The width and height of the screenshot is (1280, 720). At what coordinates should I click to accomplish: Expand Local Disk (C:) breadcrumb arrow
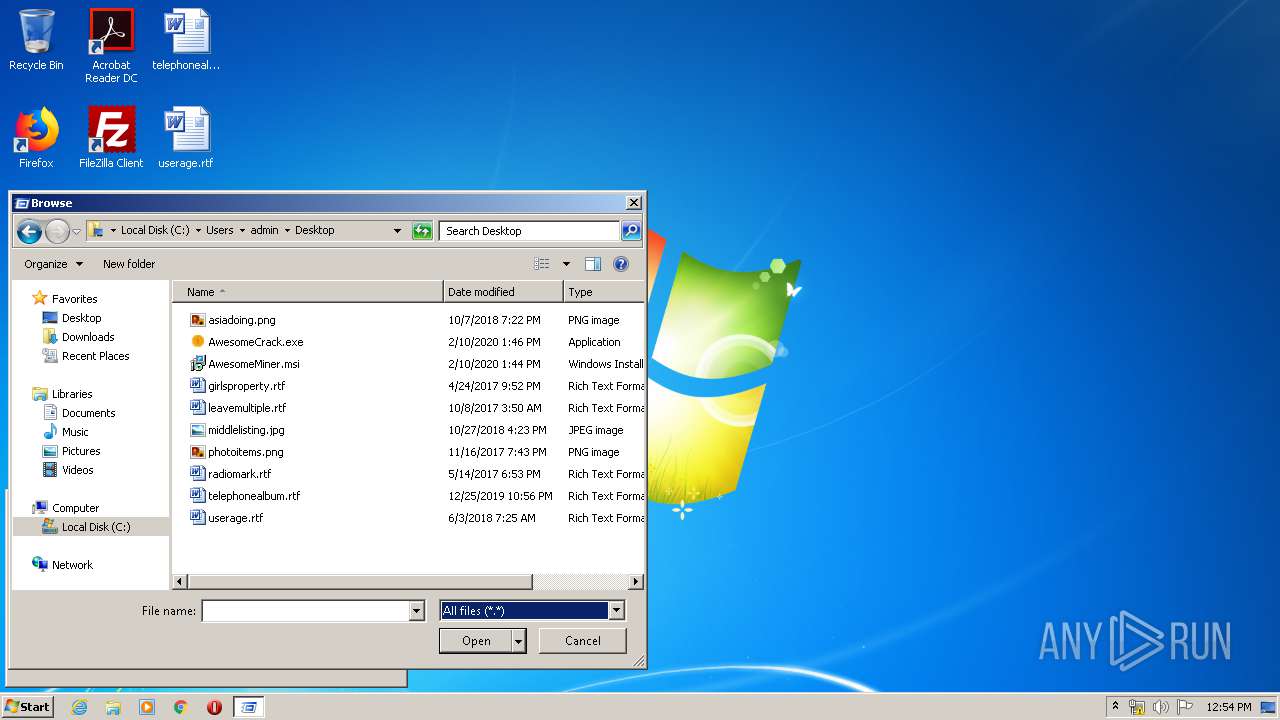tap(198, 231)
